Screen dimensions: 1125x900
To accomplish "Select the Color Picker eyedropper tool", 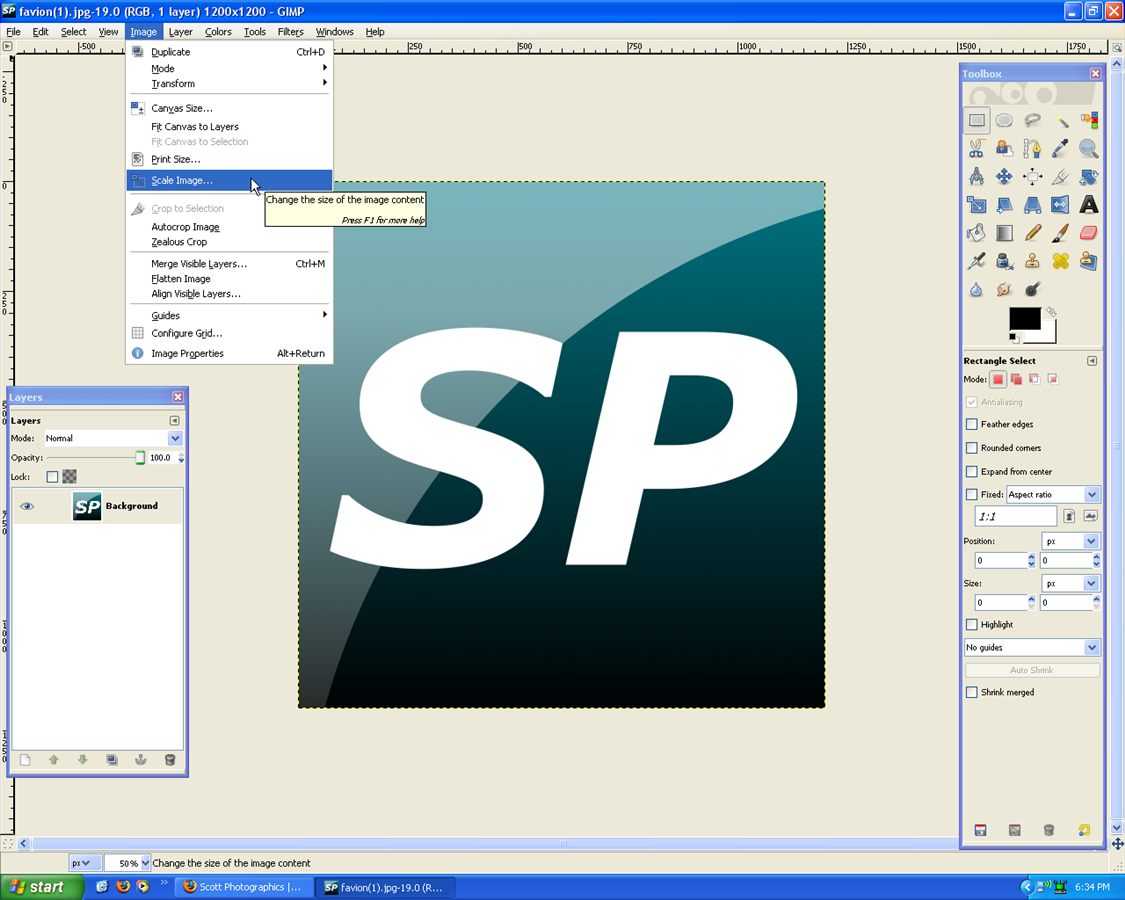I will pos(1061,149).
